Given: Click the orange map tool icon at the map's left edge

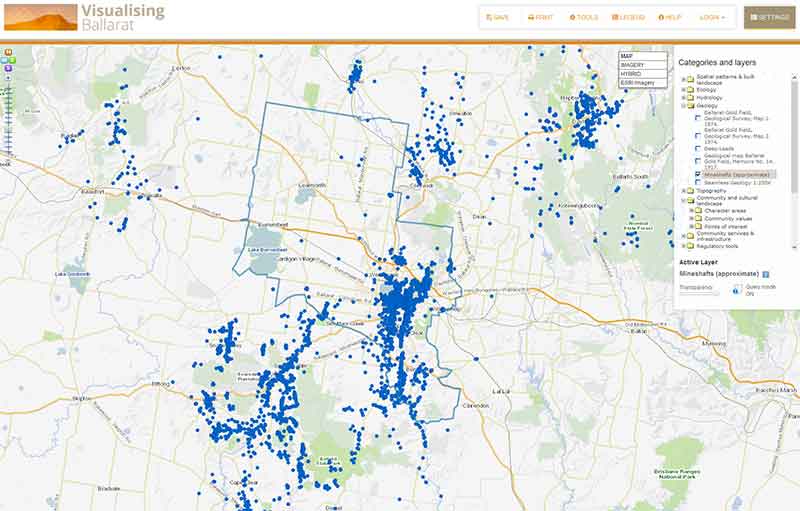Looking at the screenshot, I should (x=8, y=52).
